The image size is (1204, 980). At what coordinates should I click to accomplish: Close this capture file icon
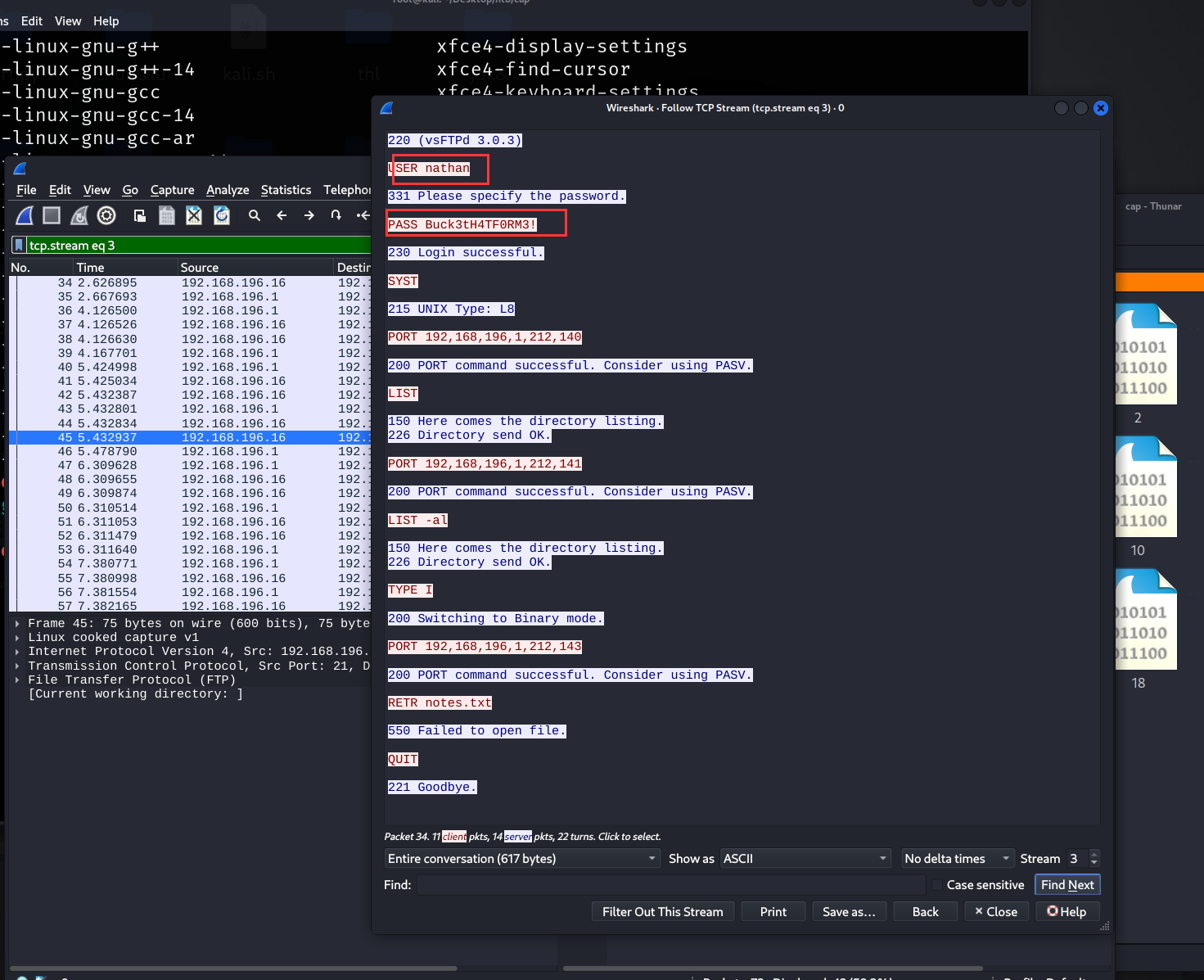(194, 215)
